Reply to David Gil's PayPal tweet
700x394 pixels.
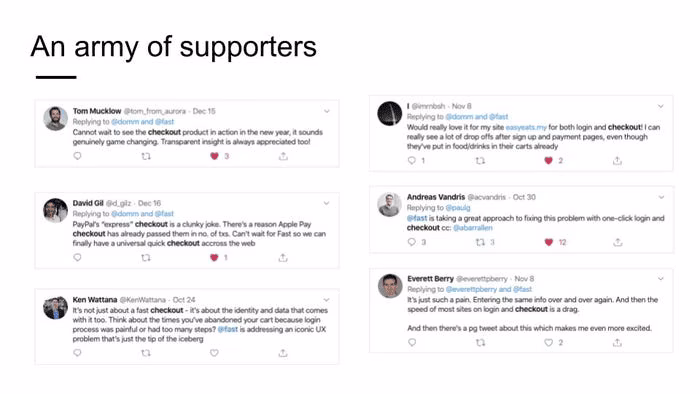tap(77, 257)
